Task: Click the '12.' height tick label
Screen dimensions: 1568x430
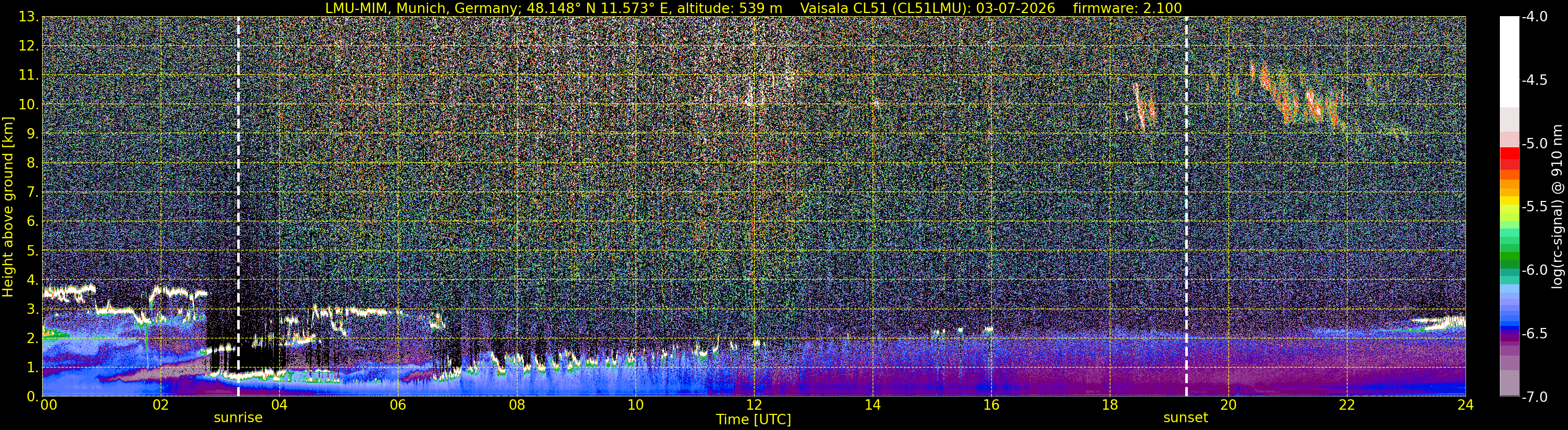Action: tap(29, 46)
